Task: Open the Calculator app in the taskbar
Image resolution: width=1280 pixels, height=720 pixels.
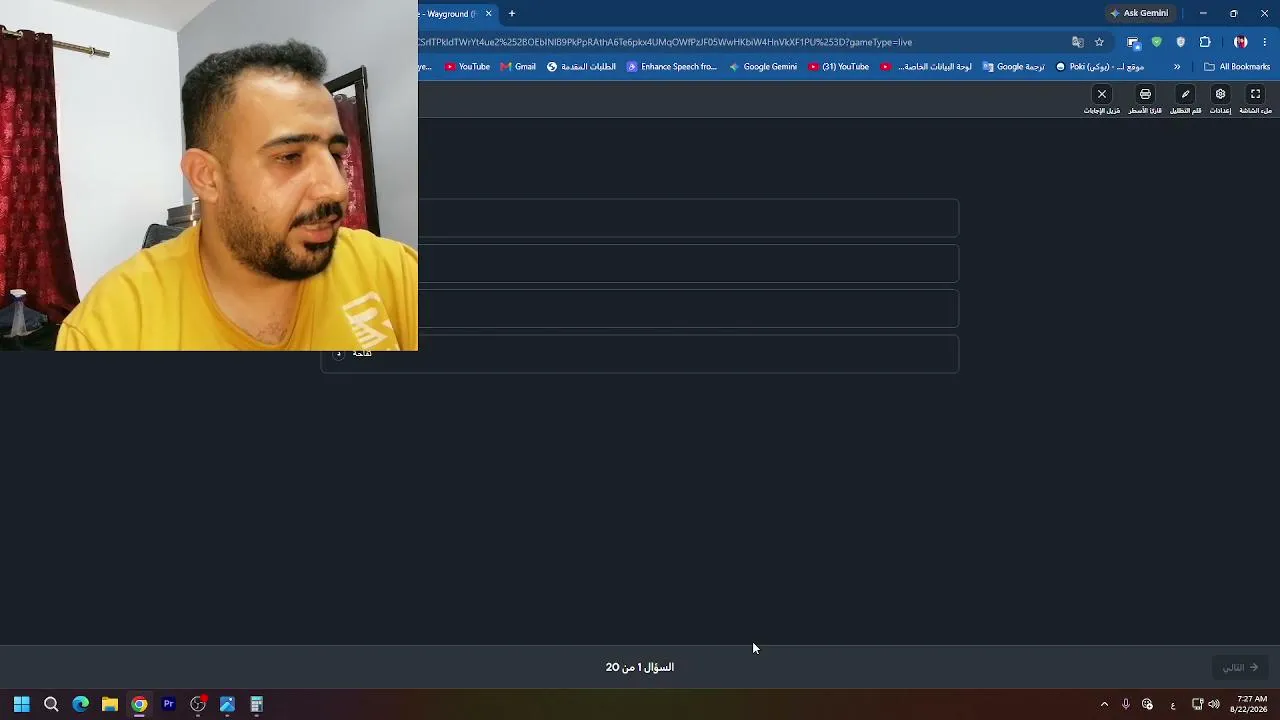Action: 257,704
